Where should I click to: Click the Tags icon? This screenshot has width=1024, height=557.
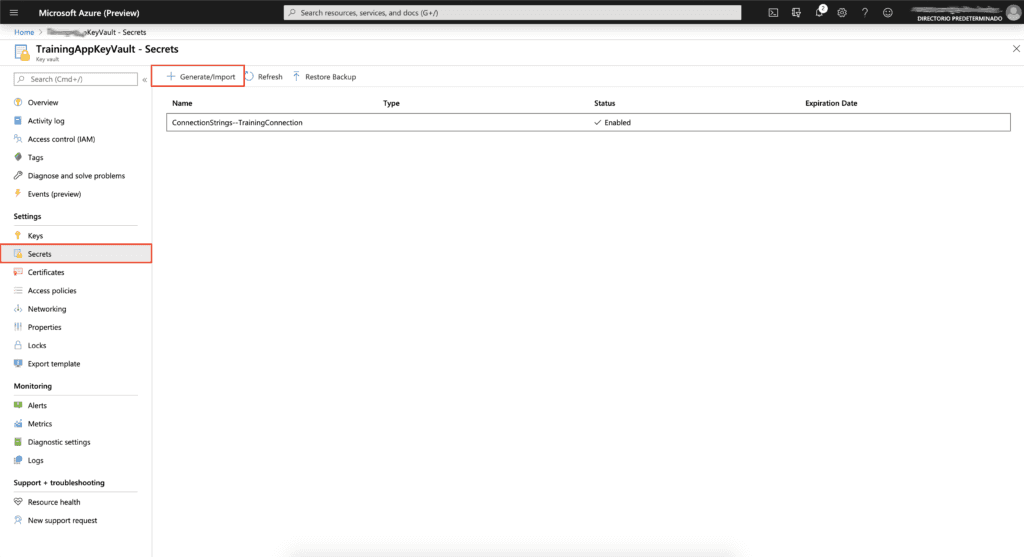point(18,157)
